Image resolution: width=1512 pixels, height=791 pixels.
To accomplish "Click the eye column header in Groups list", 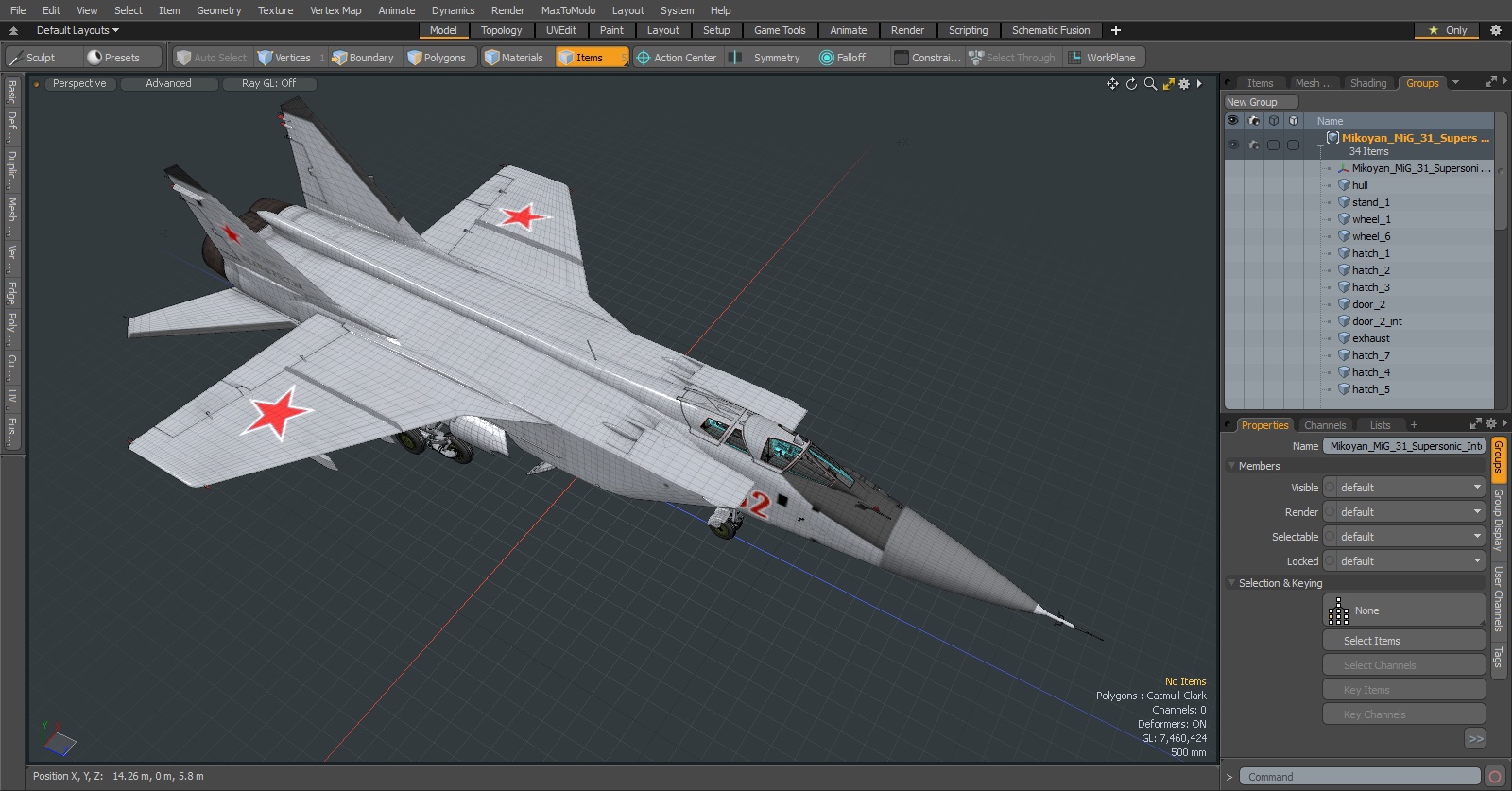I will (1233, 121).
